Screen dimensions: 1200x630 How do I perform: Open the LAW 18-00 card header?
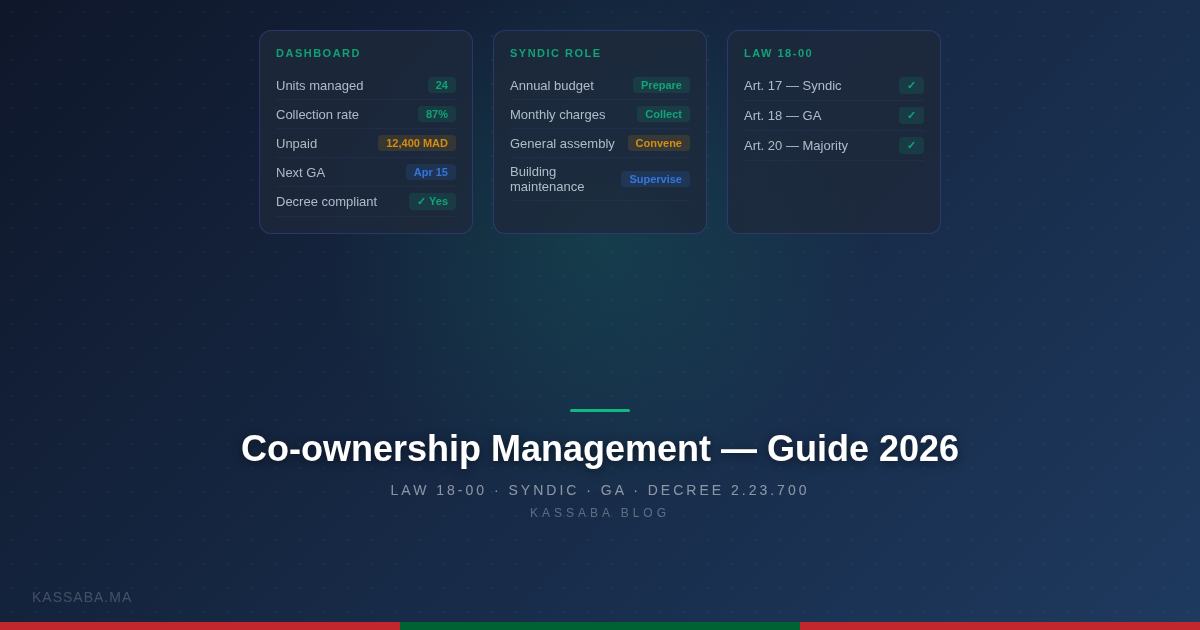[778, 53]
